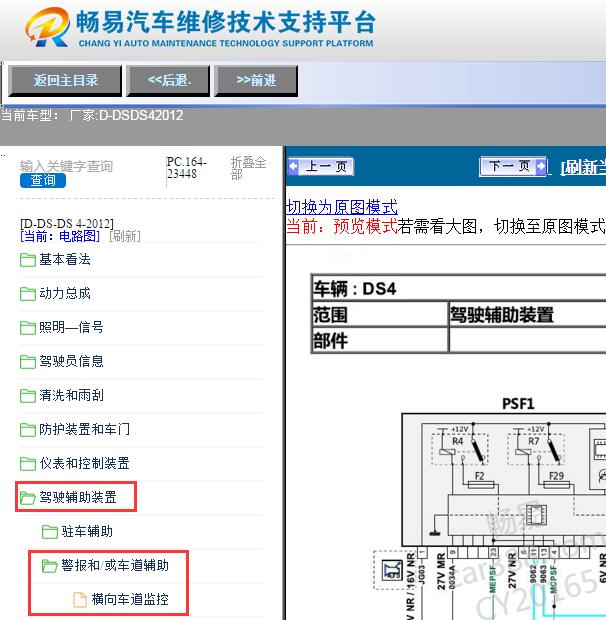
Task: Click the [D-DS-DS 4-2012] label
Action: tap(67, 223)
